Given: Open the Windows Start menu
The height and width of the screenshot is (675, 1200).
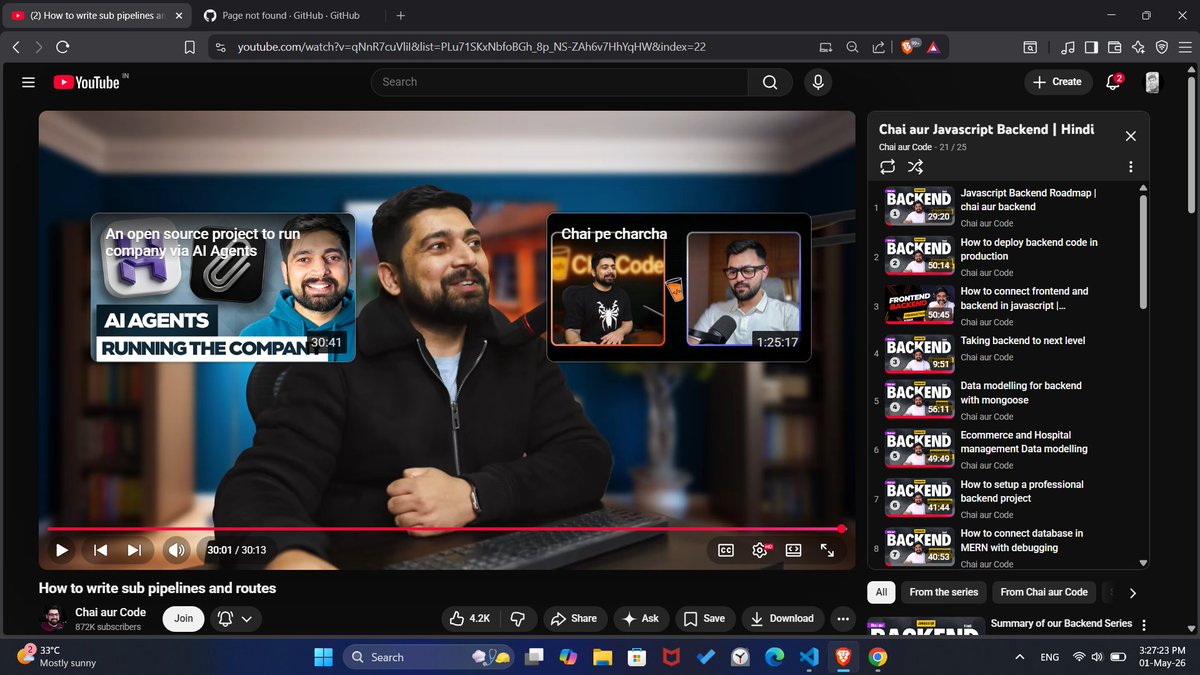Looking at the screenshot, I should coord(324,657).
